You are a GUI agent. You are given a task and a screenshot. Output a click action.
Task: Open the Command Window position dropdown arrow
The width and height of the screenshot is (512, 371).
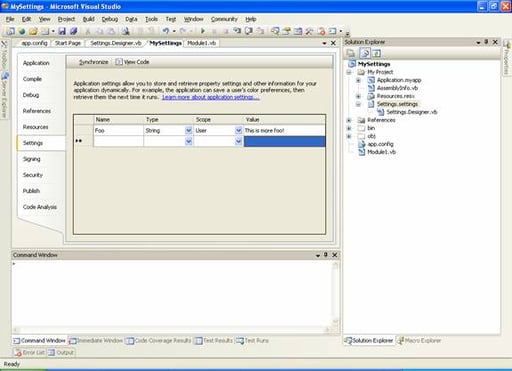click(x=318, y=255)
